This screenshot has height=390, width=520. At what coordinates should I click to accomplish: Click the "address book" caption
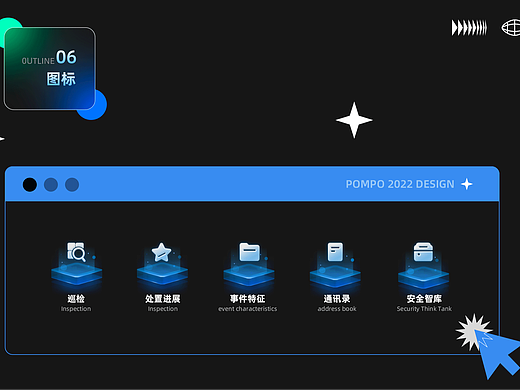pyautogui.click(x=337, y=309)
